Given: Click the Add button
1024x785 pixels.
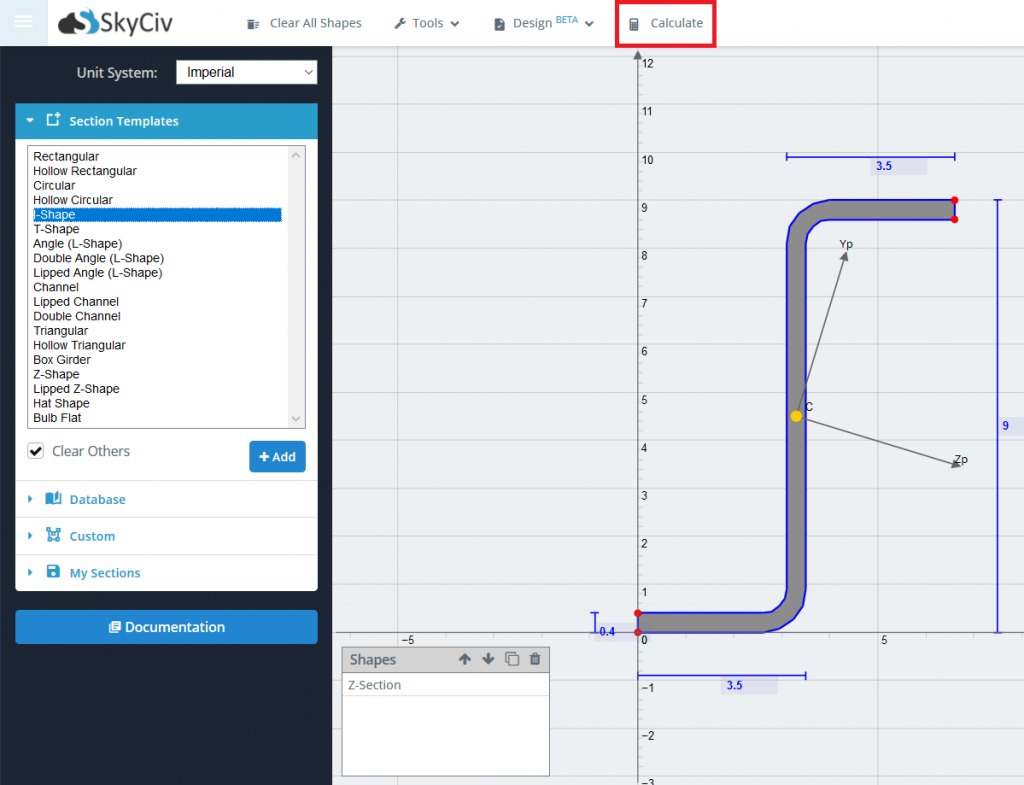Looking at the screenshot, I should (x=277, y=456).
